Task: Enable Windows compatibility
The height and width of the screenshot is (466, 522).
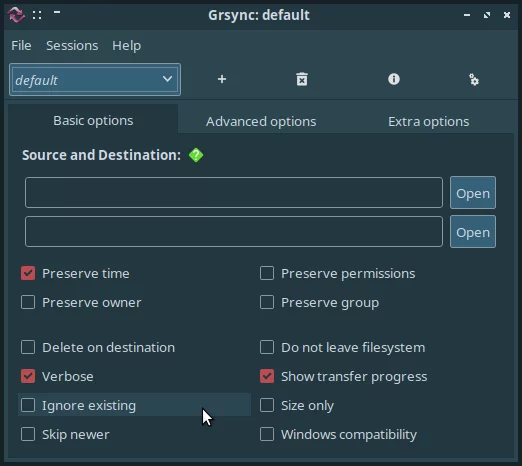Action: 267,434
